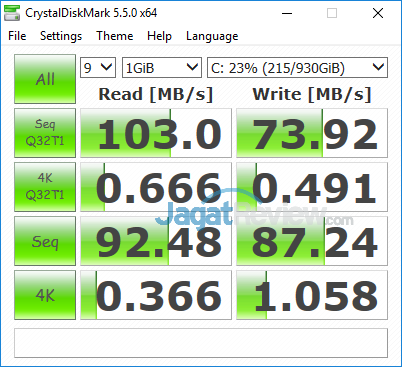Start the plain Seq test
The image size is (402, 367).
[45, 241]
